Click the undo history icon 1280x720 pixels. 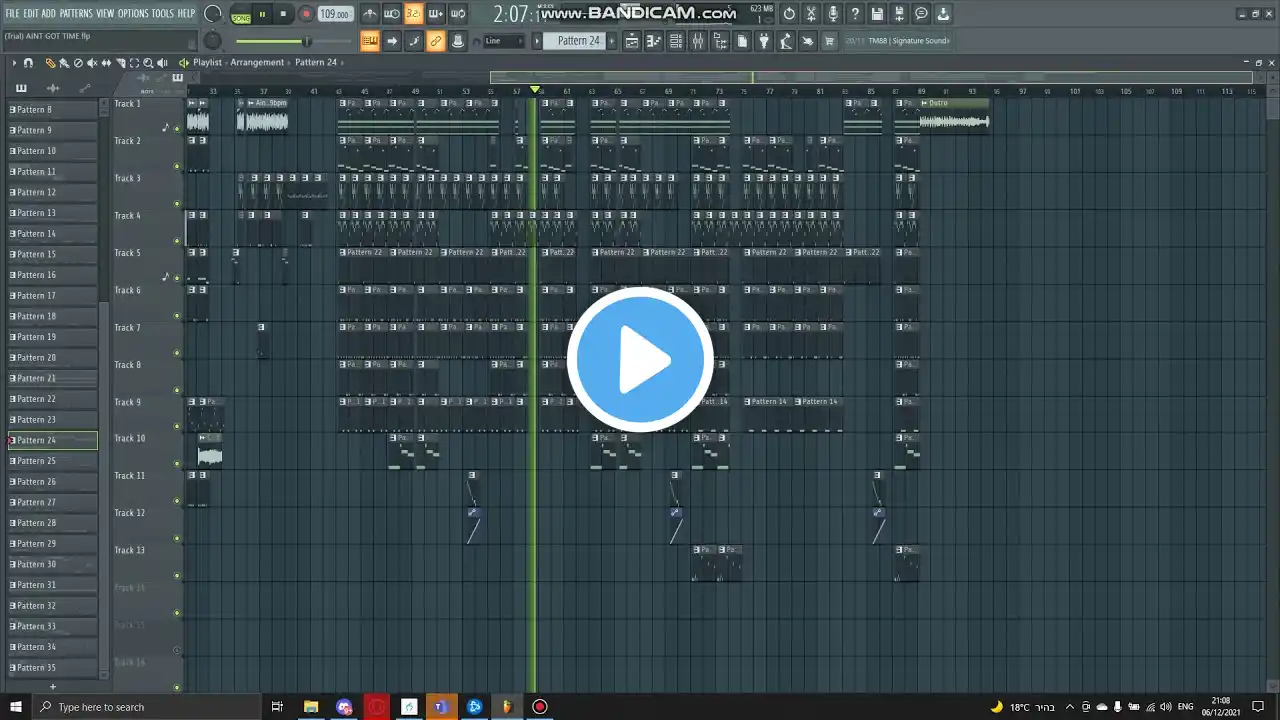(789, 14)
